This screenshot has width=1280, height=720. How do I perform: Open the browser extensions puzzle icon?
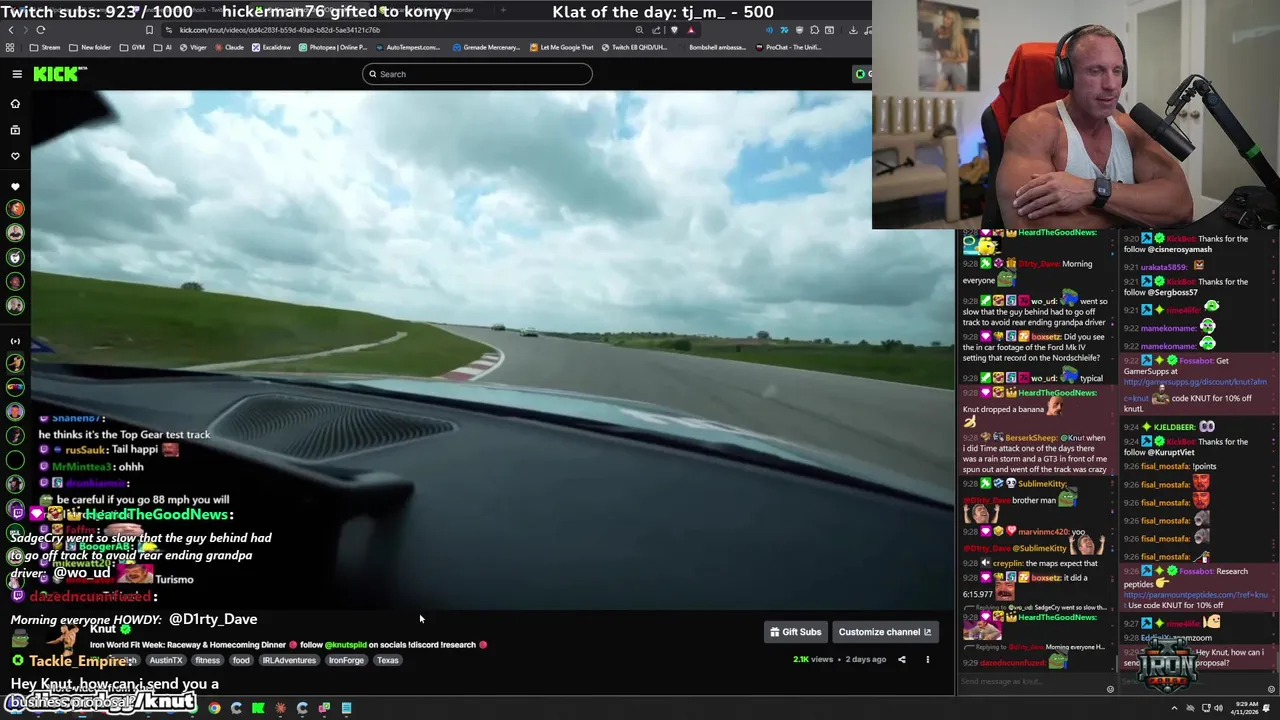click(x=814, y=30)
